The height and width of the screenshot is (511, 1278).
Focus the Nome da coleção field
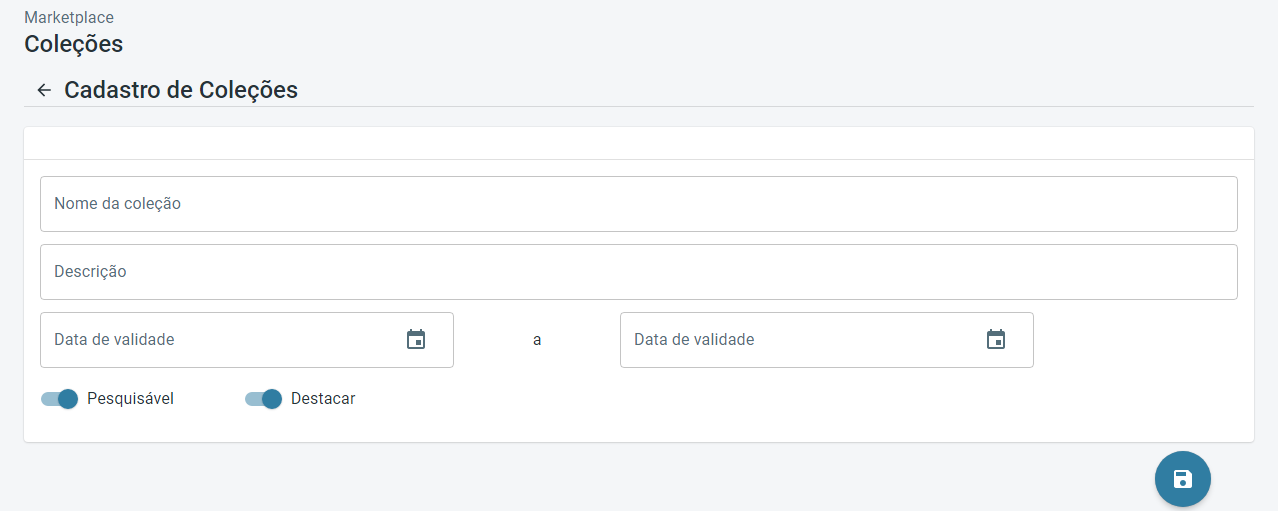638,204
